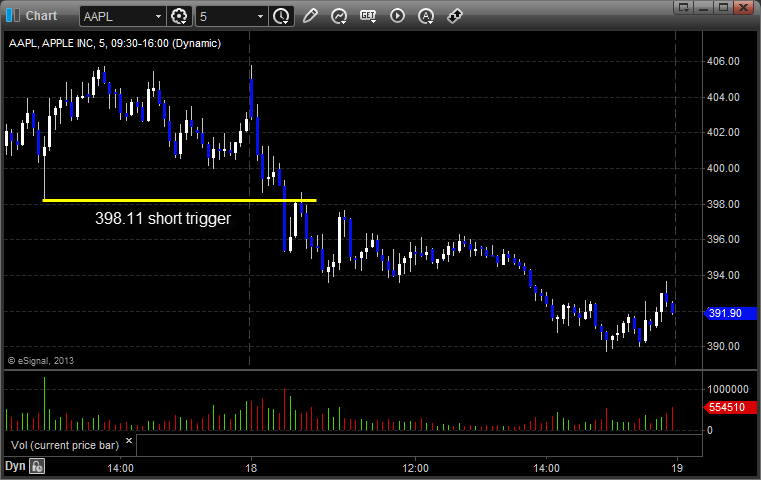Open the time template clock icon
The height and width of the screenshot is (480, 761).
[281, 17]
